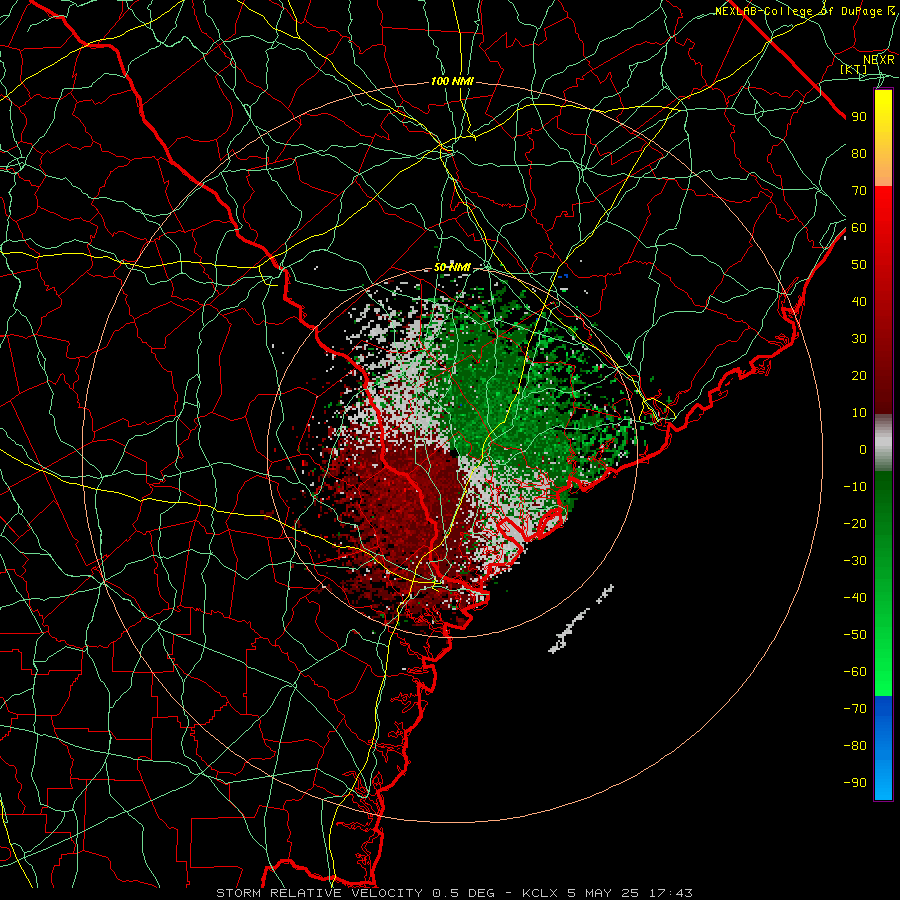Click the positive 90 scale label
The image size is (900, 900).
point(859,117)
